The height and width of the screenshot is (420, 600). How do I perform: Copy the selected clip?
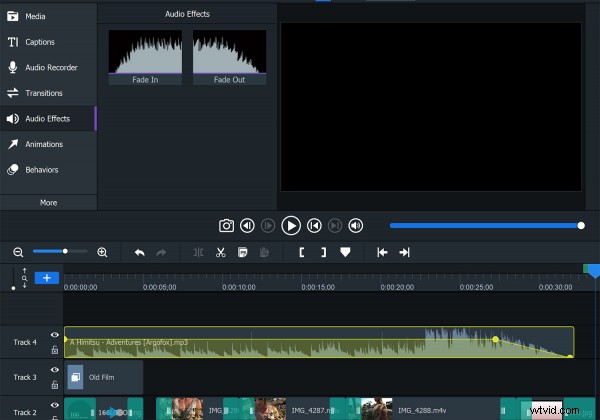point(243,252)
